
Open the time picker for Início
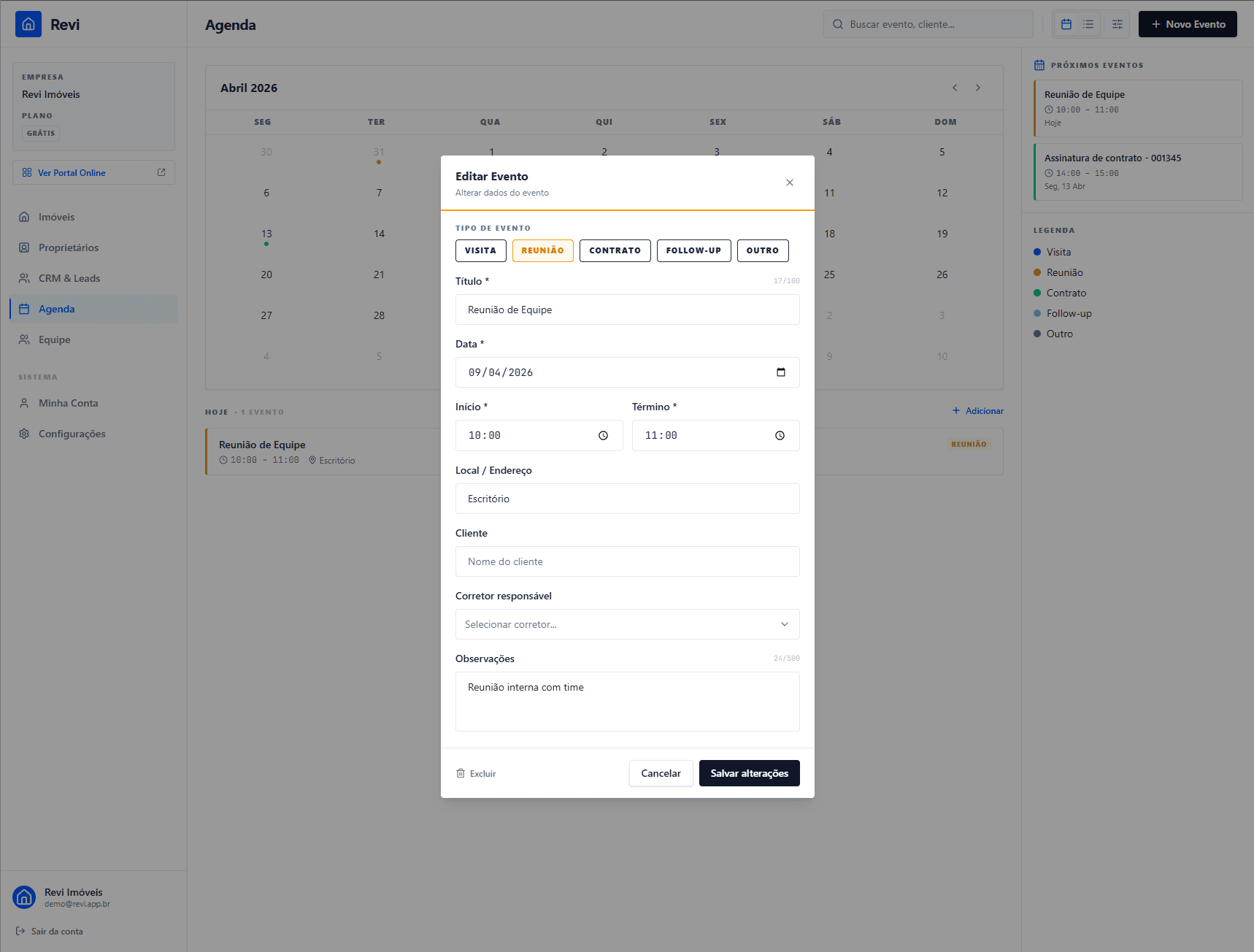point(603,435)
